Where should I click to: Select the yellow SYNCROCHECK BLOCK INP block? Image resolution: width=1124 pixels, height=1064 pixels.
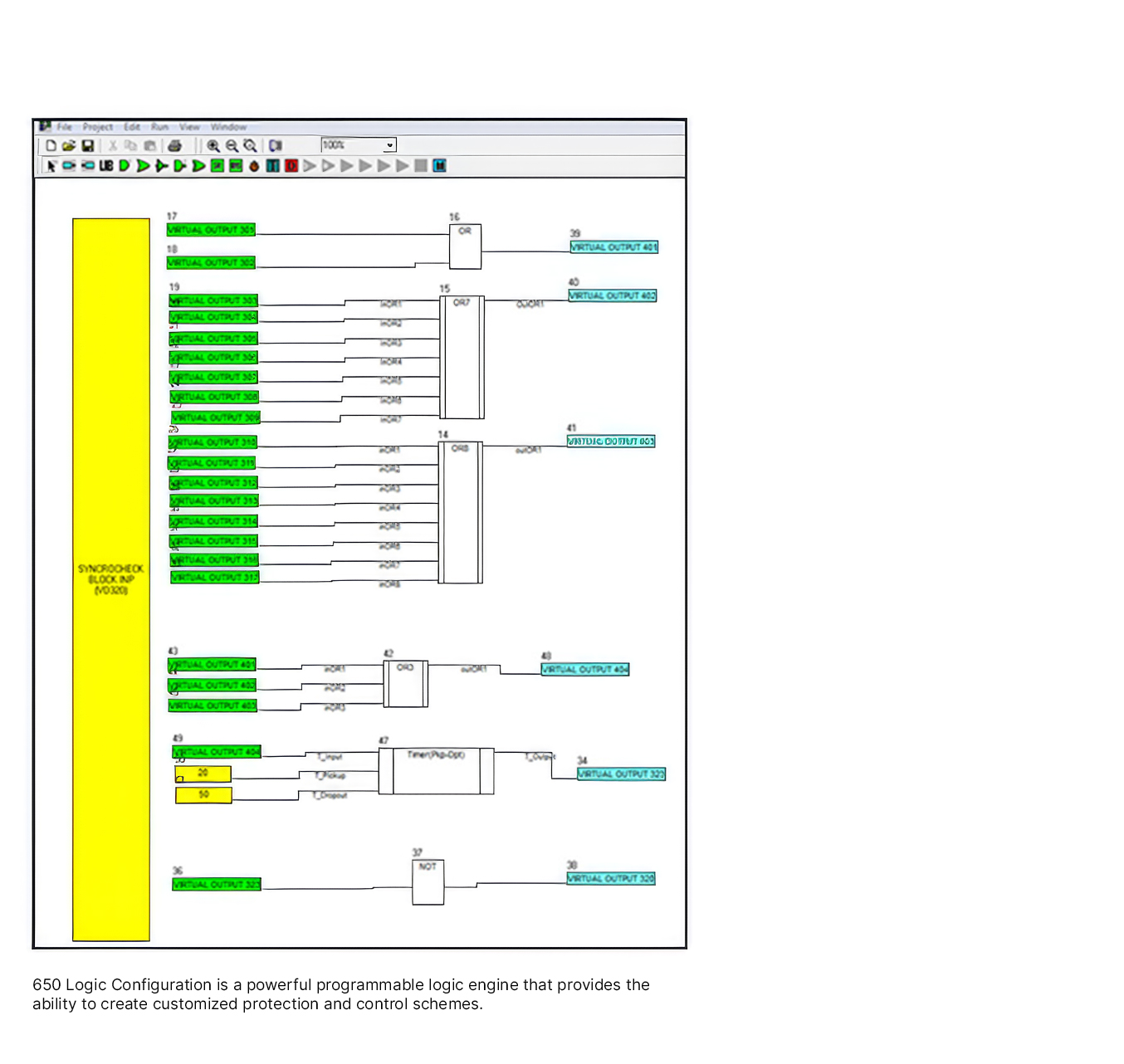(x=111, y=579)
